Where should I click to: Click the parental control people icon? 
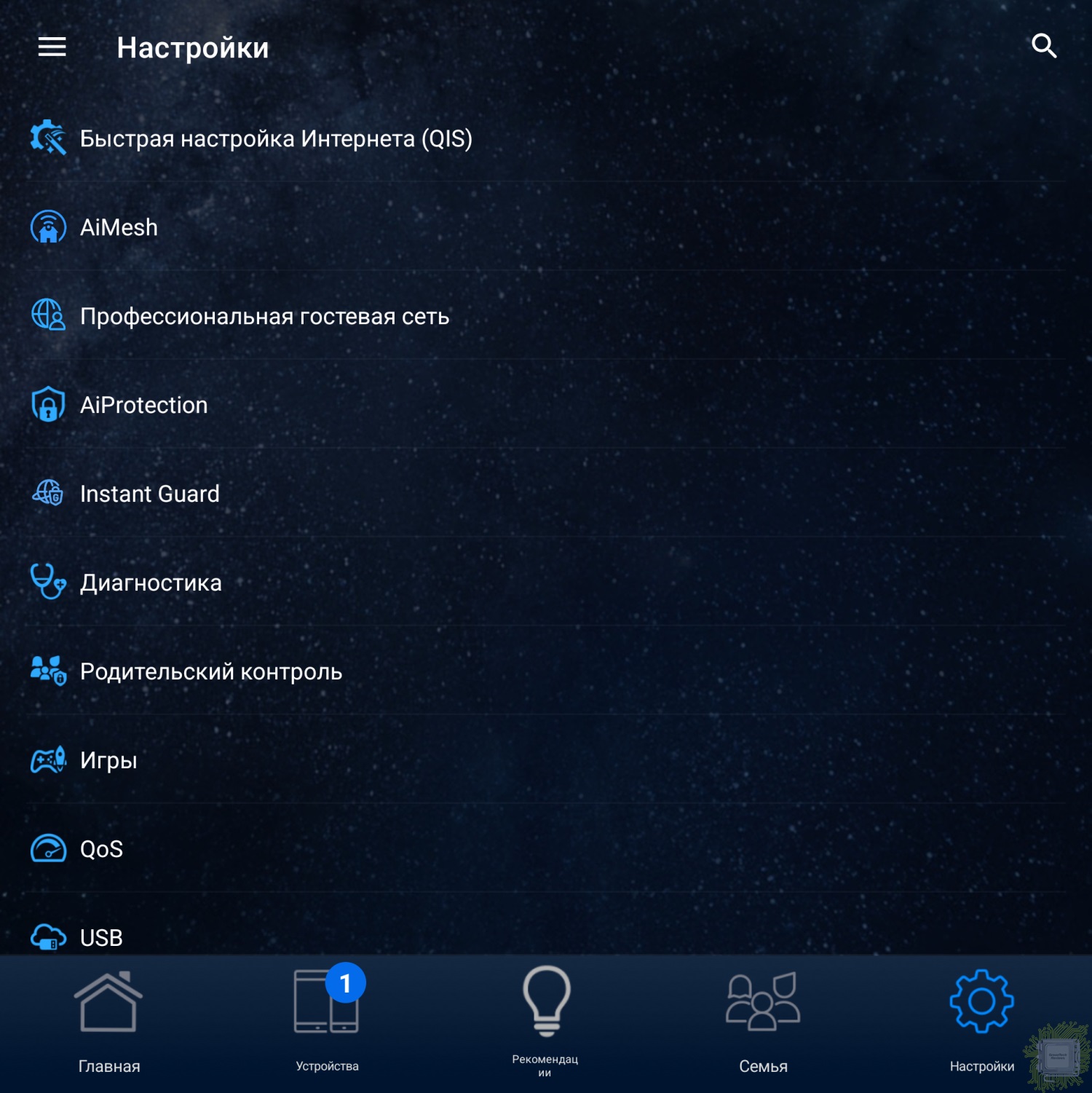point(48,671)
